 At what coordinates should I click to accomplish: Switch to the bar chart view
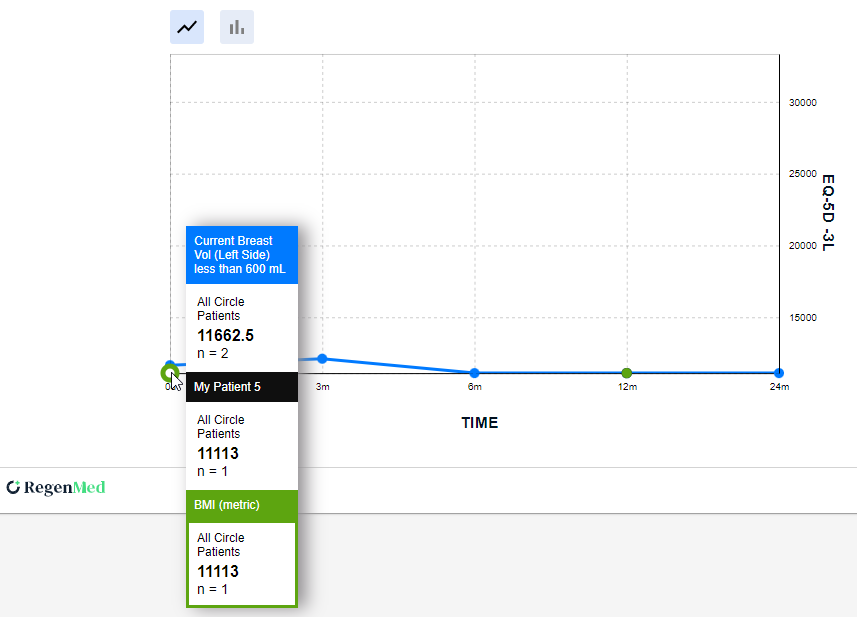[237, 27]
